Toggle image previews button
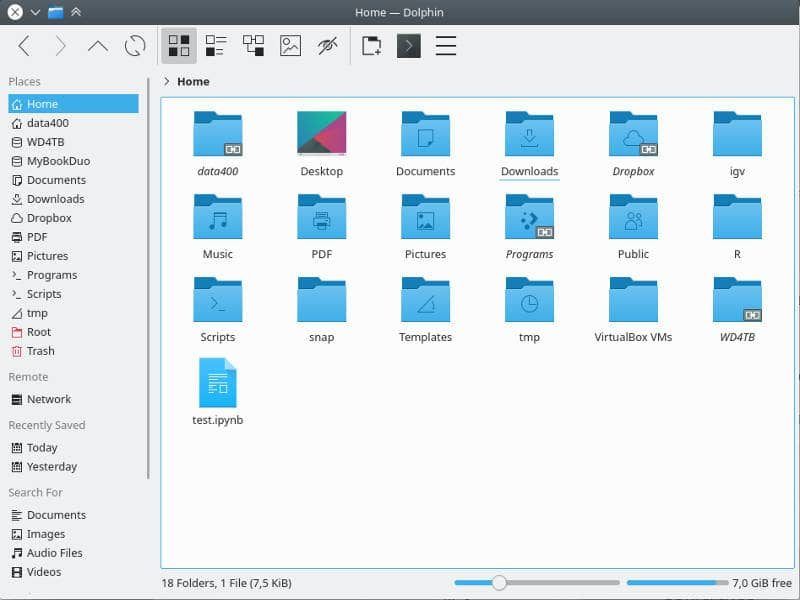Screen dimensions: 800x600 click(290, 46)
